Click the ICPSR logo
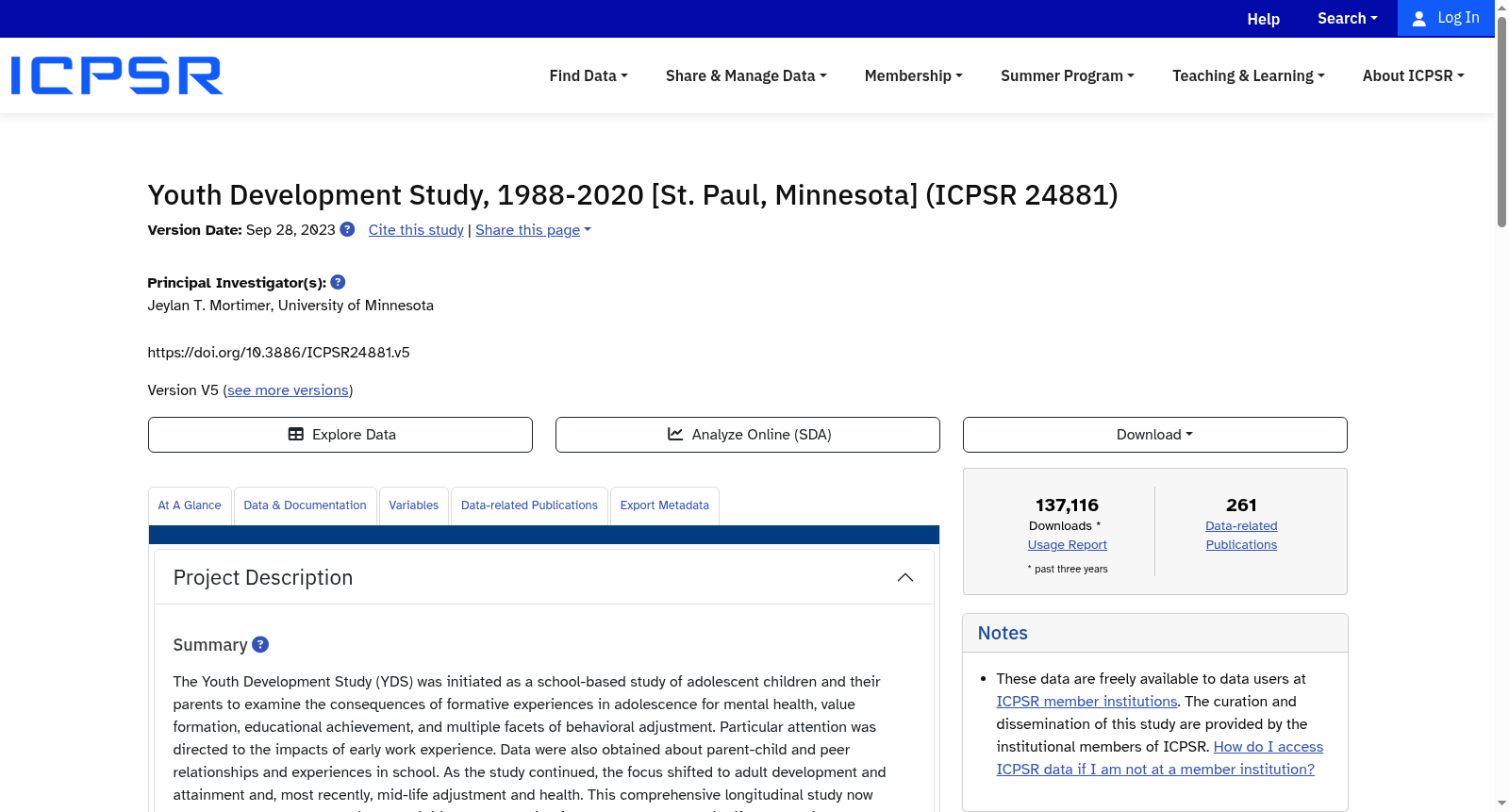This screenshot has height=812, width=1509. point(117,75)
